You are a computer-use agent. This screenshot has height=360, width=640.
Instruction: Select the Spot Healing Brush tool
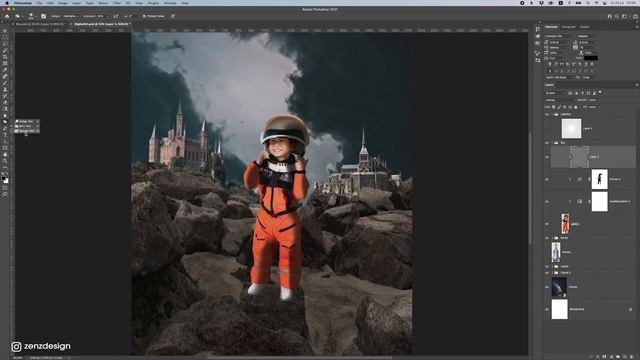point(5,77)
